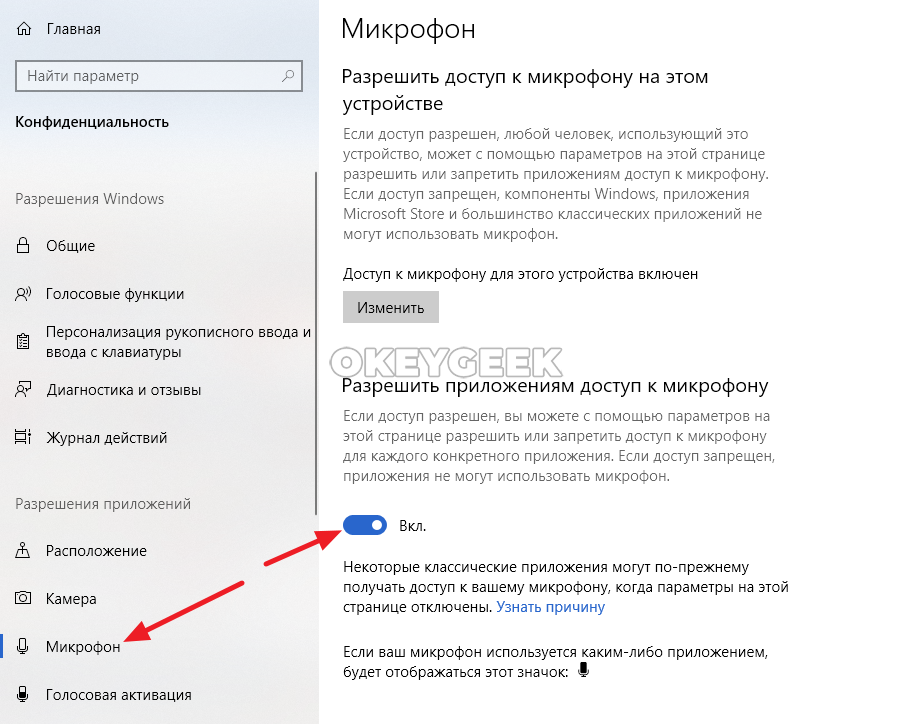Click the Home icon beside Главная
897x724 pixels.
23,29
